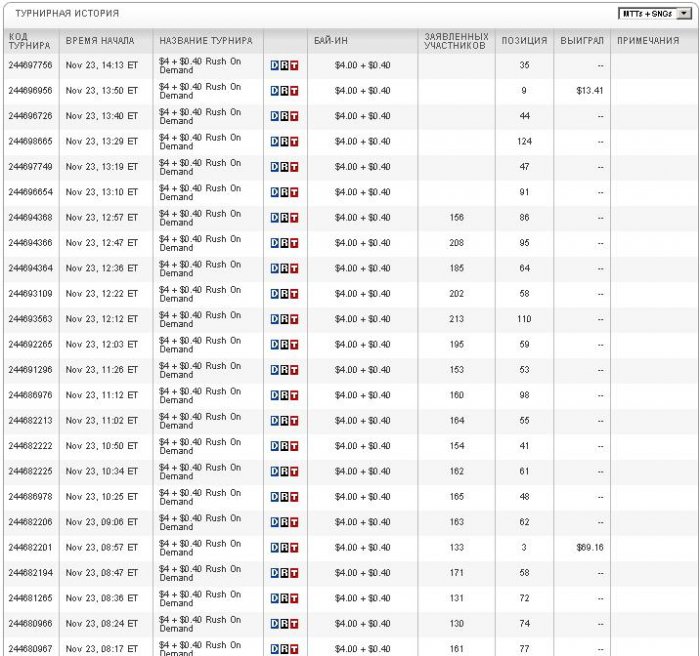Viewport: 700px width, 656px height.
Task: Click the T icon in the 14:13 ET row
Action: coord(294,66)
